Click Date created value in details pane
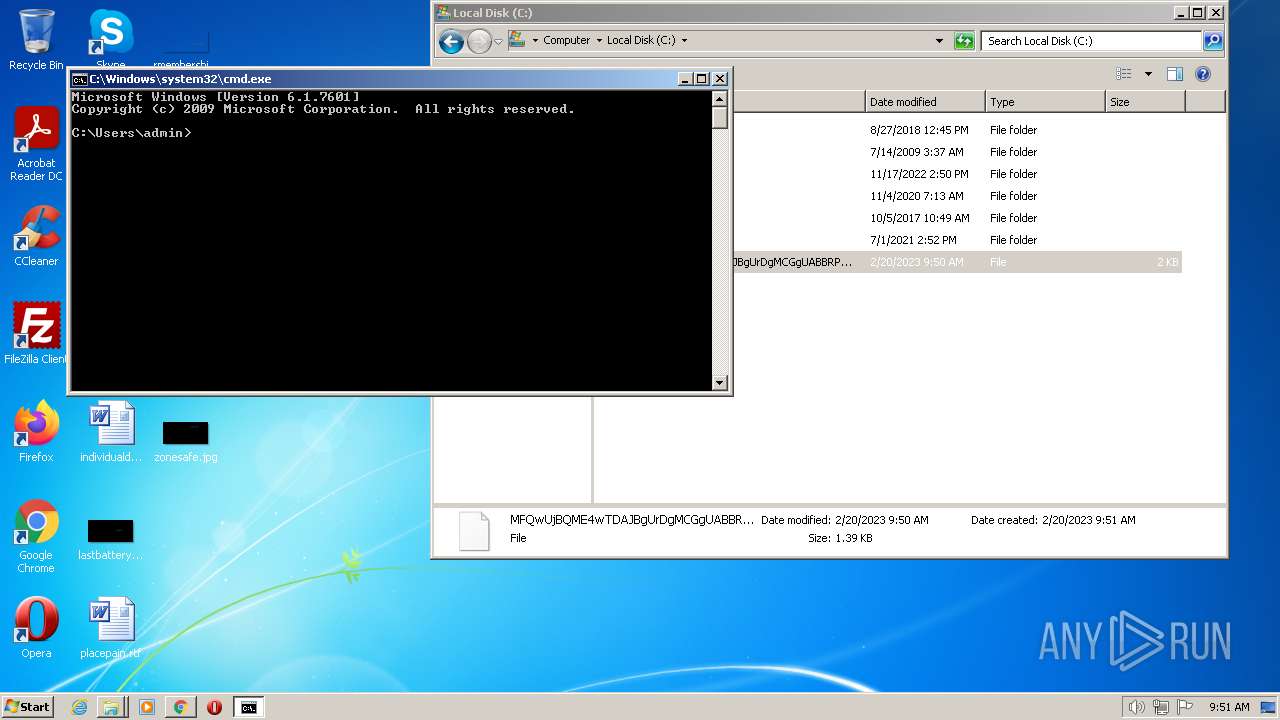The image size is (1280, 720). click(1088, 520)
